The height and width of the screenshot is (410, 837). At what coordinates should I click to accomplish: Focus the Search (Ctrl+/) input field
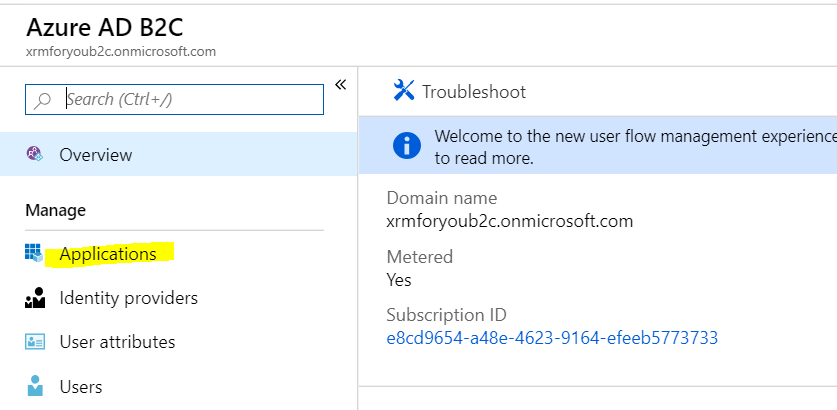190,99
